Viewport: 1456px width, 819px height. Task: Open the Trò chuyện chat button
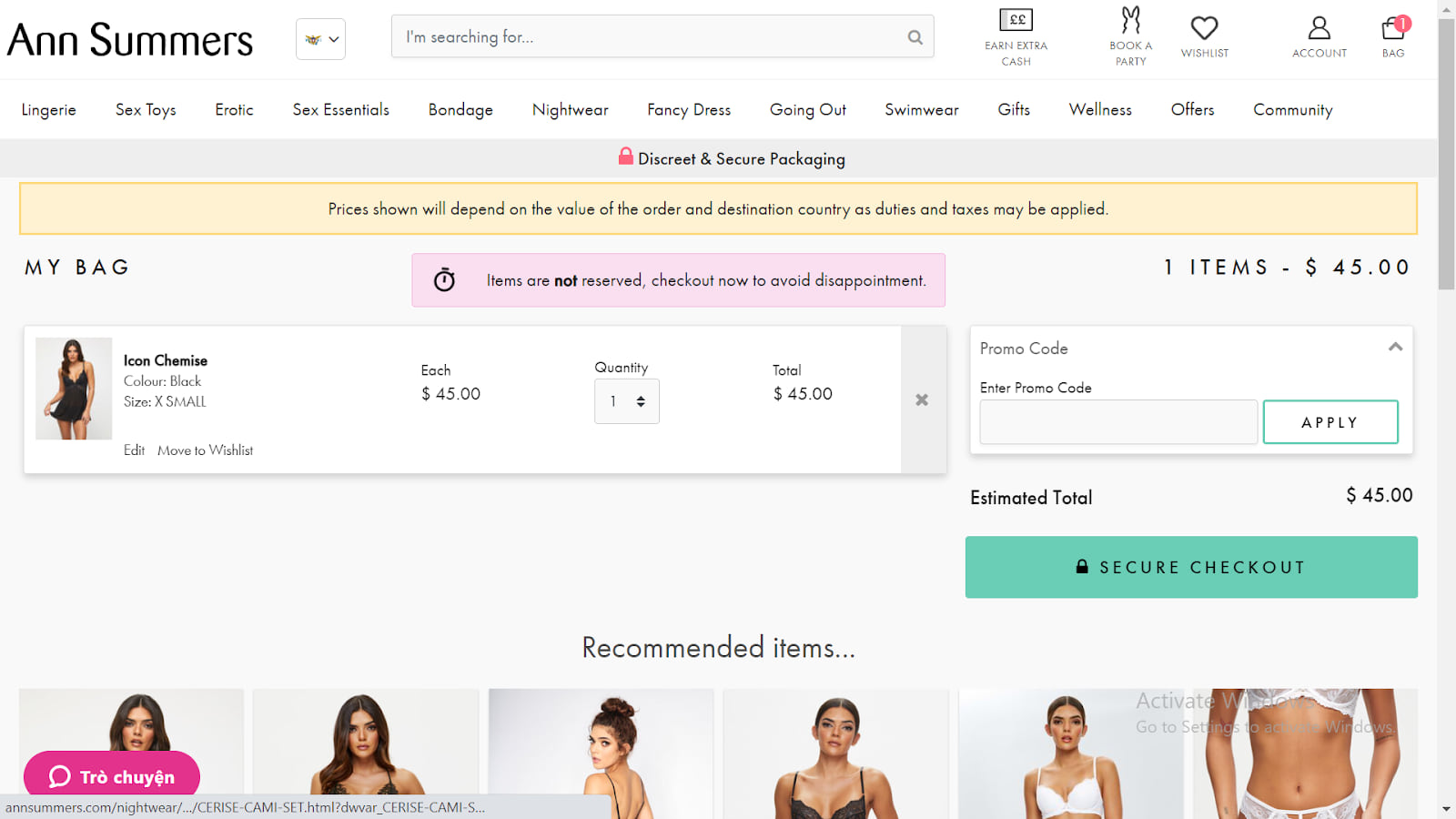click(112, 776)
